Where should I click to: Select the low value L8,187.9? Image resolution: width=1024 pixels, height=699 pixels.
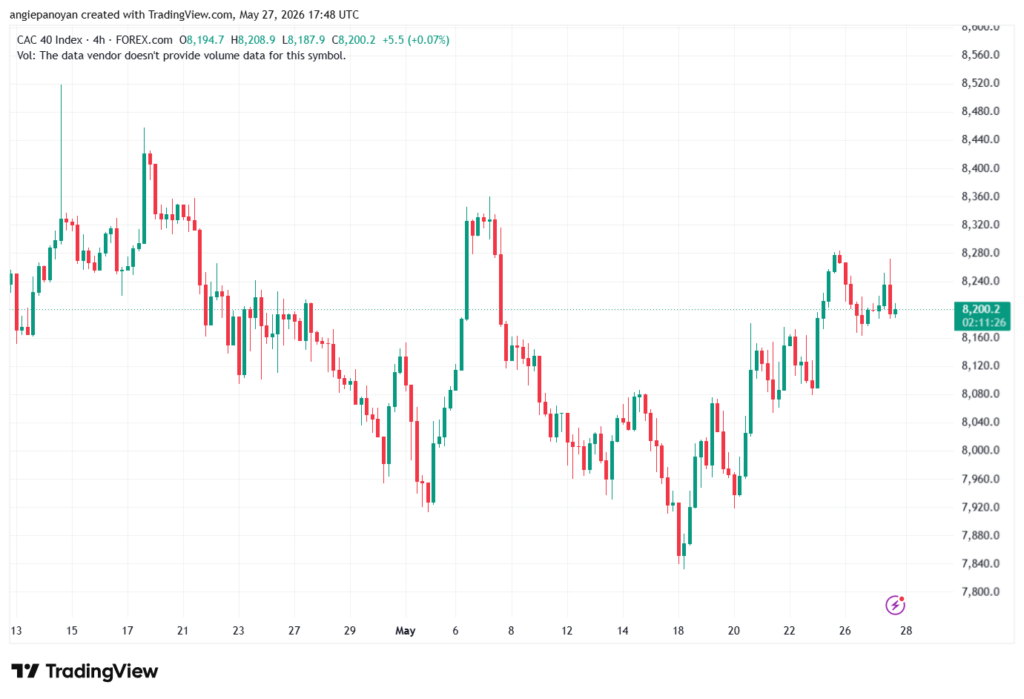point(303,40)
